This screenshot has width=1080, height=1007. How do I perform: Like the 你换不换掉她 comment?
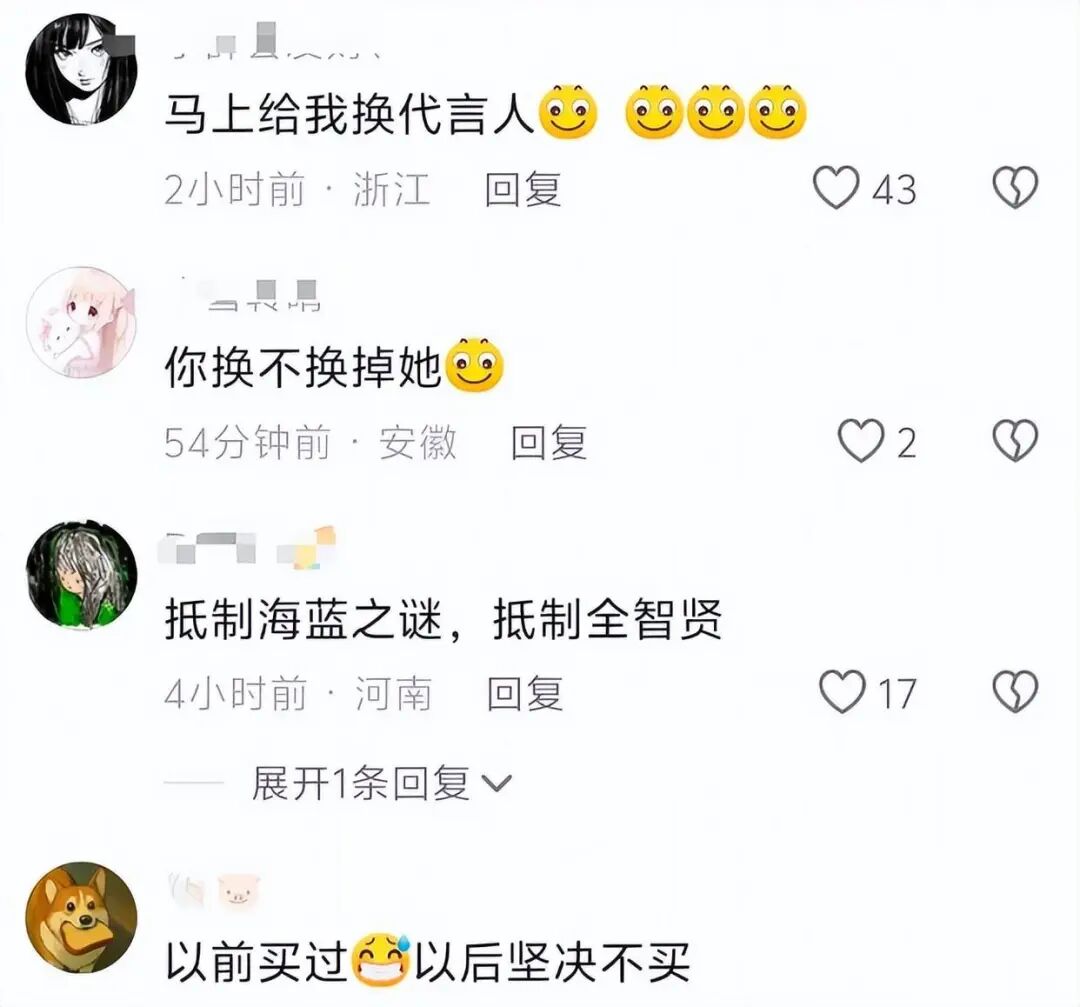pos(861,441)
